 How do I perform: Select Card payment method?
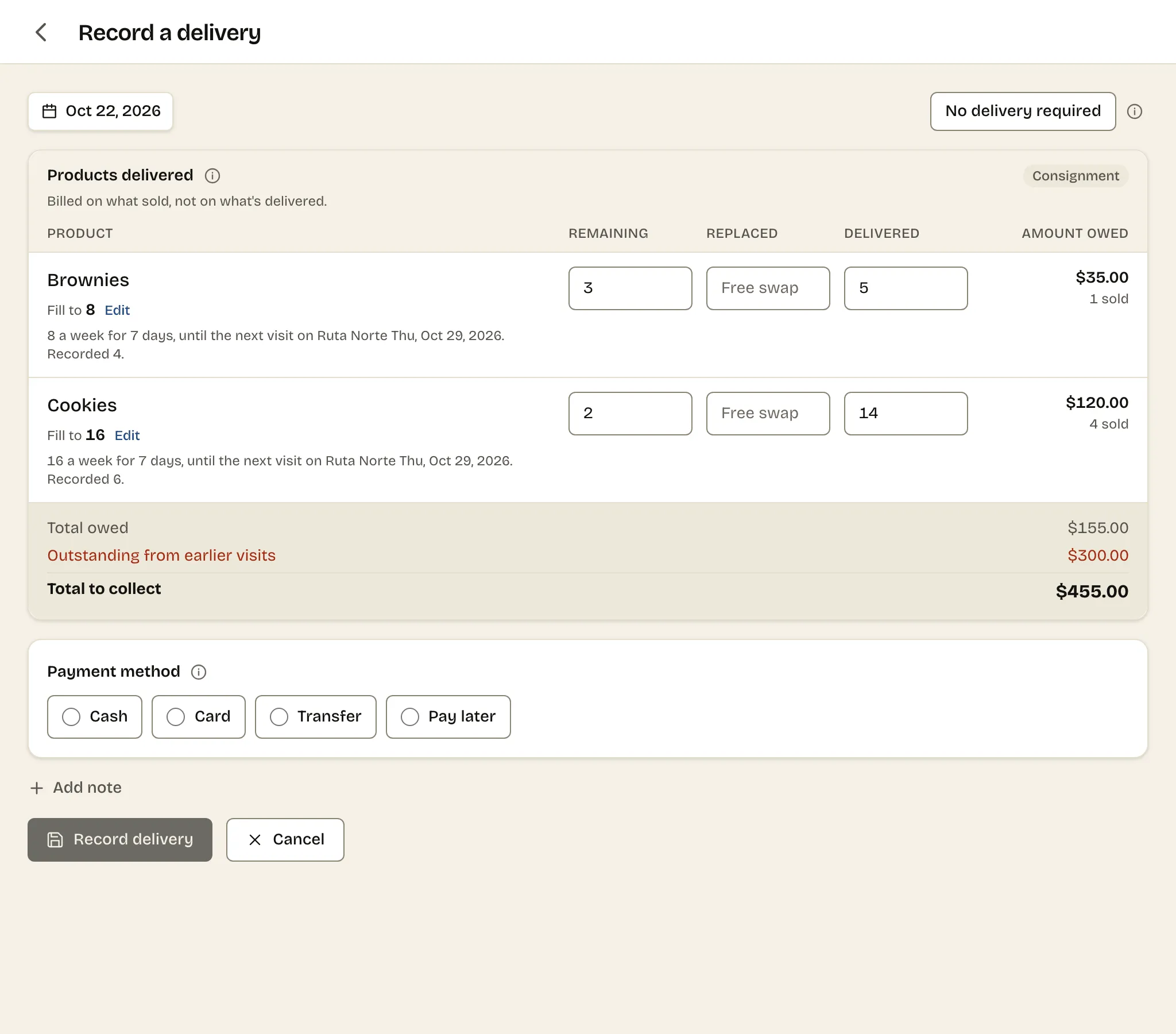[x=199, y=716]
